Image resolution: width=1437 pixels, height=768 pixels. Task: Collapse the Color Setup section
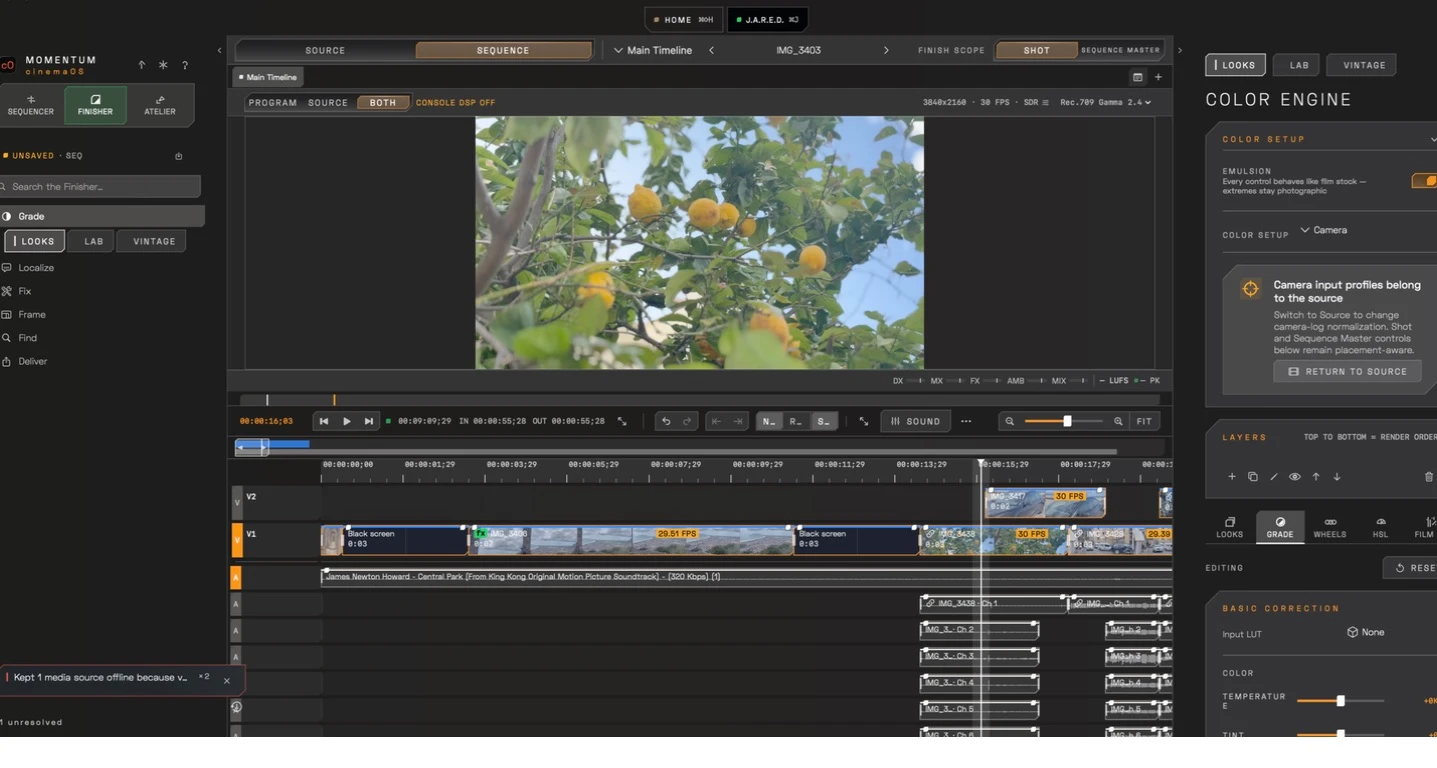pos(1433,140)
